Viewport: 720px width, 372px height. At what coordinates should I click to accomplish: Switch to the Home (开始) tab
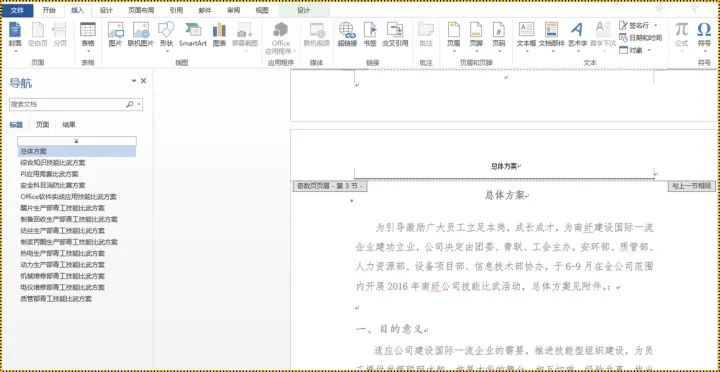click(x=49, y=10)
